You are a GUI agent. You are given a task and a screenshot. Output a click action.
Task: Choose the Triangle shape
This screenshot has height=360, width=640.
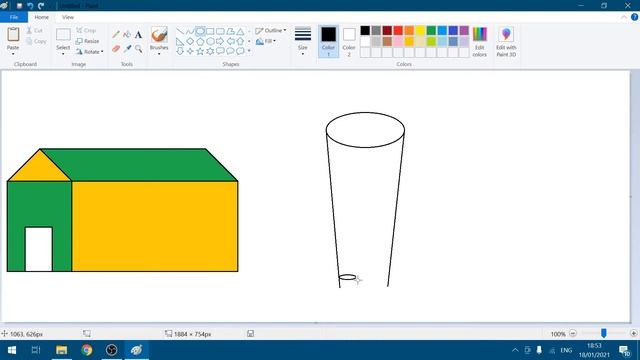(x=240, y=31)
